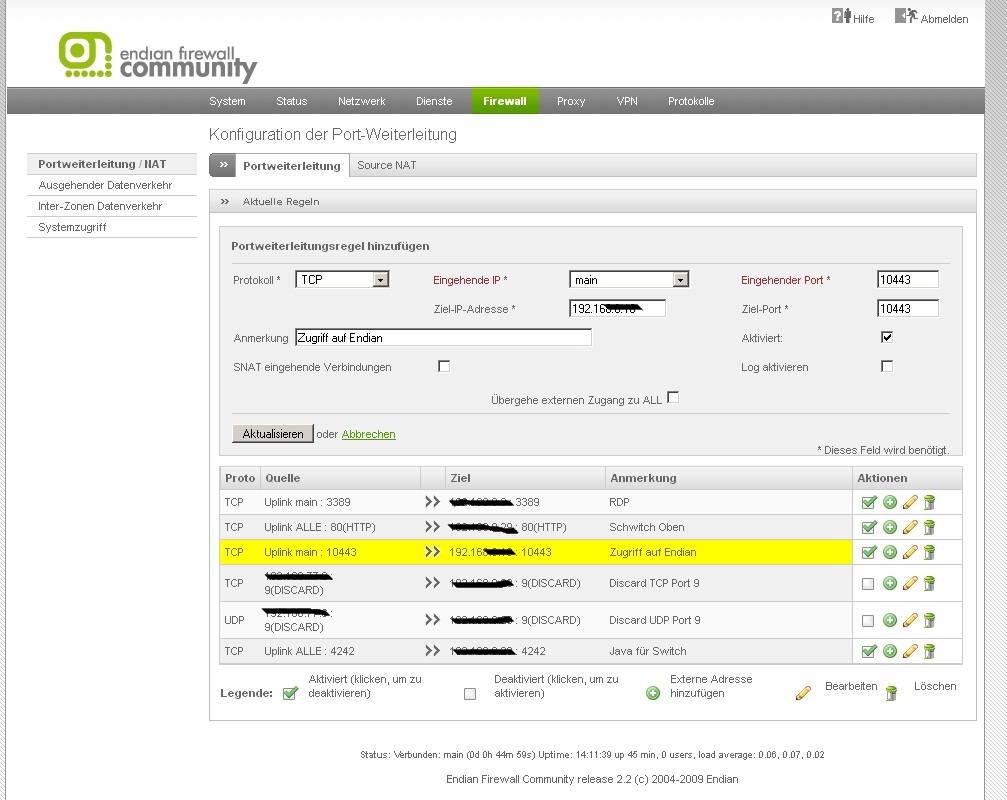Activate the Discard UDP Port 9 rule checkbox
Screen dimensions: 1007x800
[x=868, y=621]
